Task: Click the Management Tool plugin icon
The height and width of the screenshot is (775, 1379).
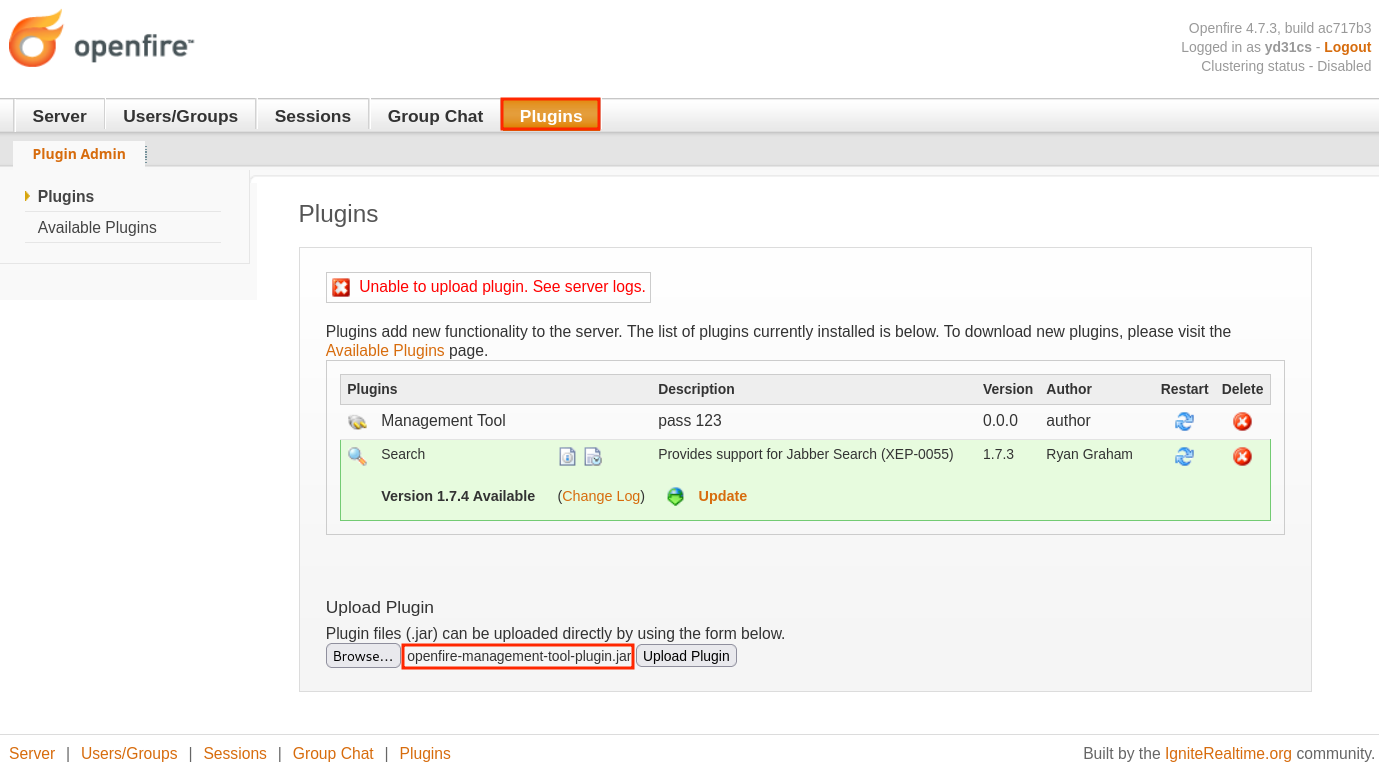Action: tap(357, 422)
